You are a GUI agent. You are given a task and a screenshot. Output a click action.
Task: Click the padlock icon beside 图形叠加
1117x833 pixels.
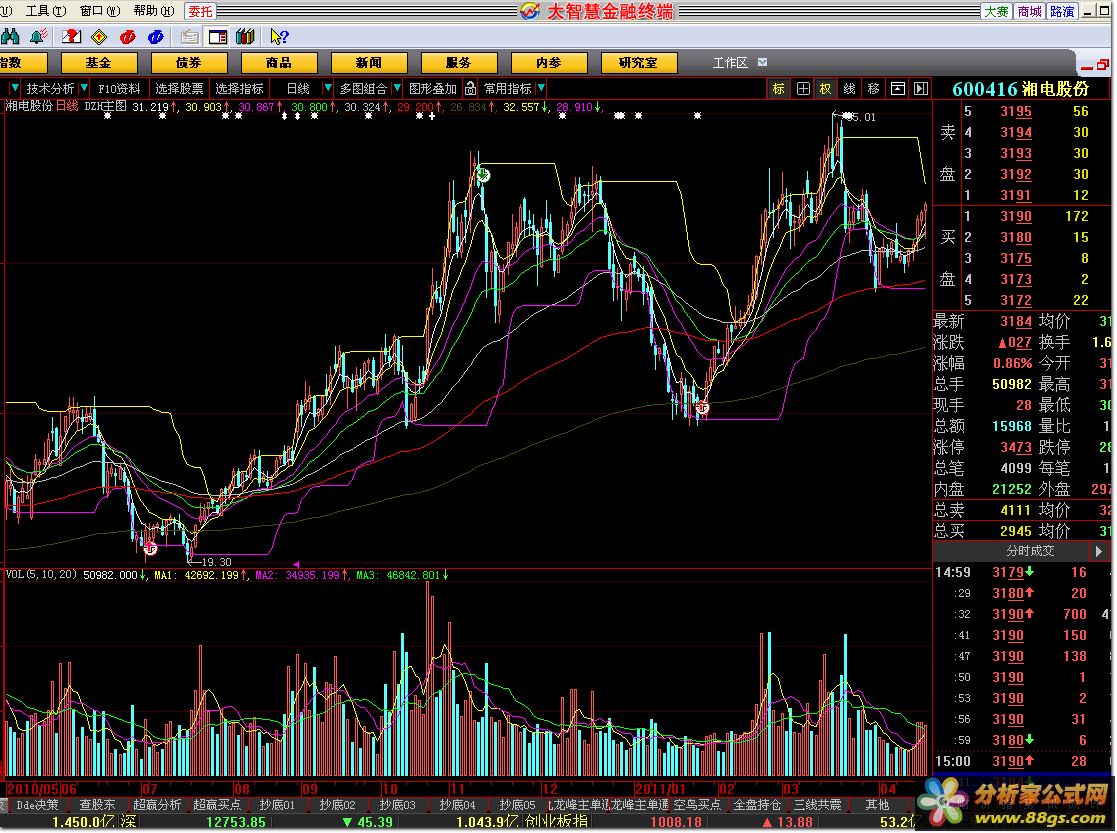[470, 88]
